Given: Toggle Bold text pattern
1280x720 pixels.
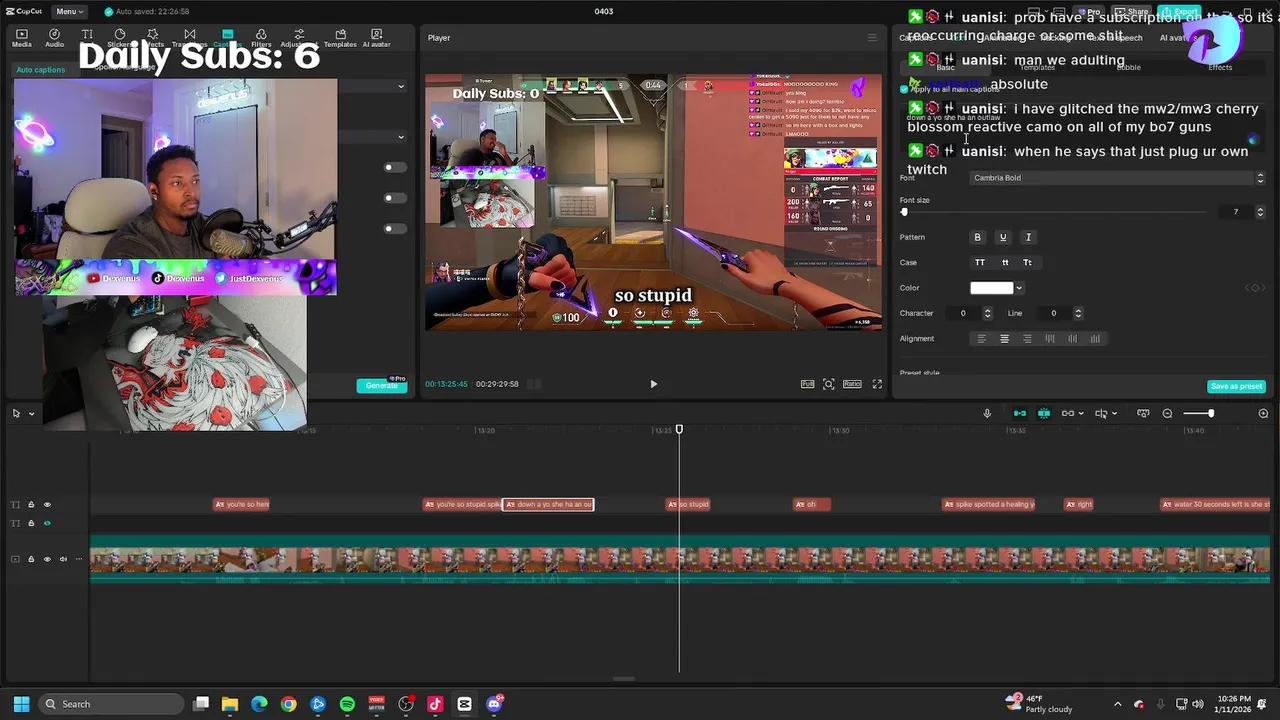Looking at the screenshot, I should tap(978, 237).
